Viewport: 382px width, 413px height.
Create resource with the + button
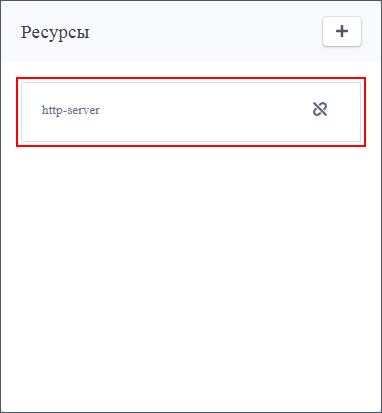(x=342, y=31)
